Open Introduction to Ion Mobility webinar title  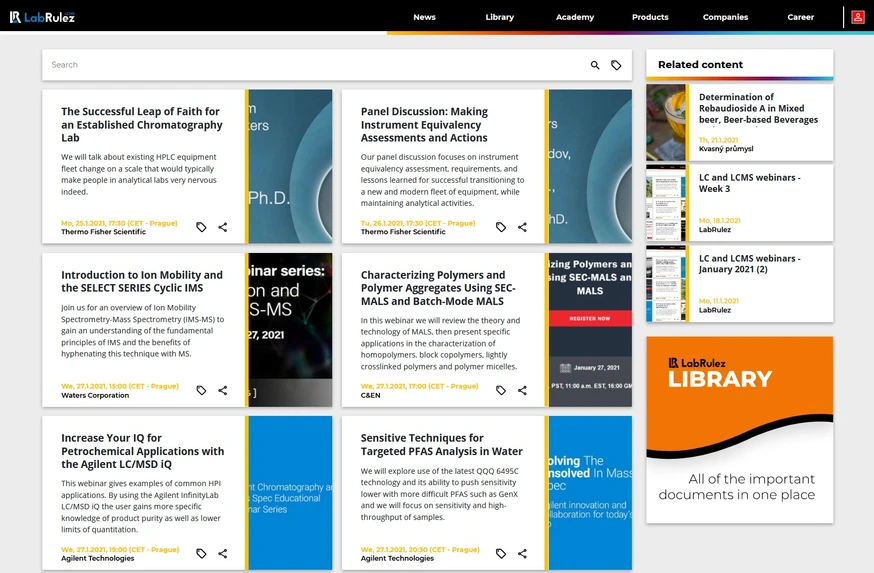tap(142, 281)
